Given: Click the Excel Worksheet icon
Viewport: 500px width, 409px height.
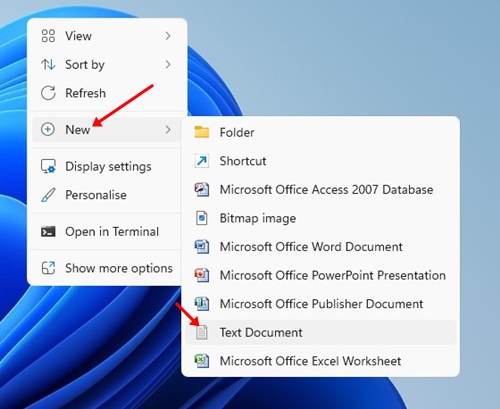Looking at the screenshot, I should 202,361.
